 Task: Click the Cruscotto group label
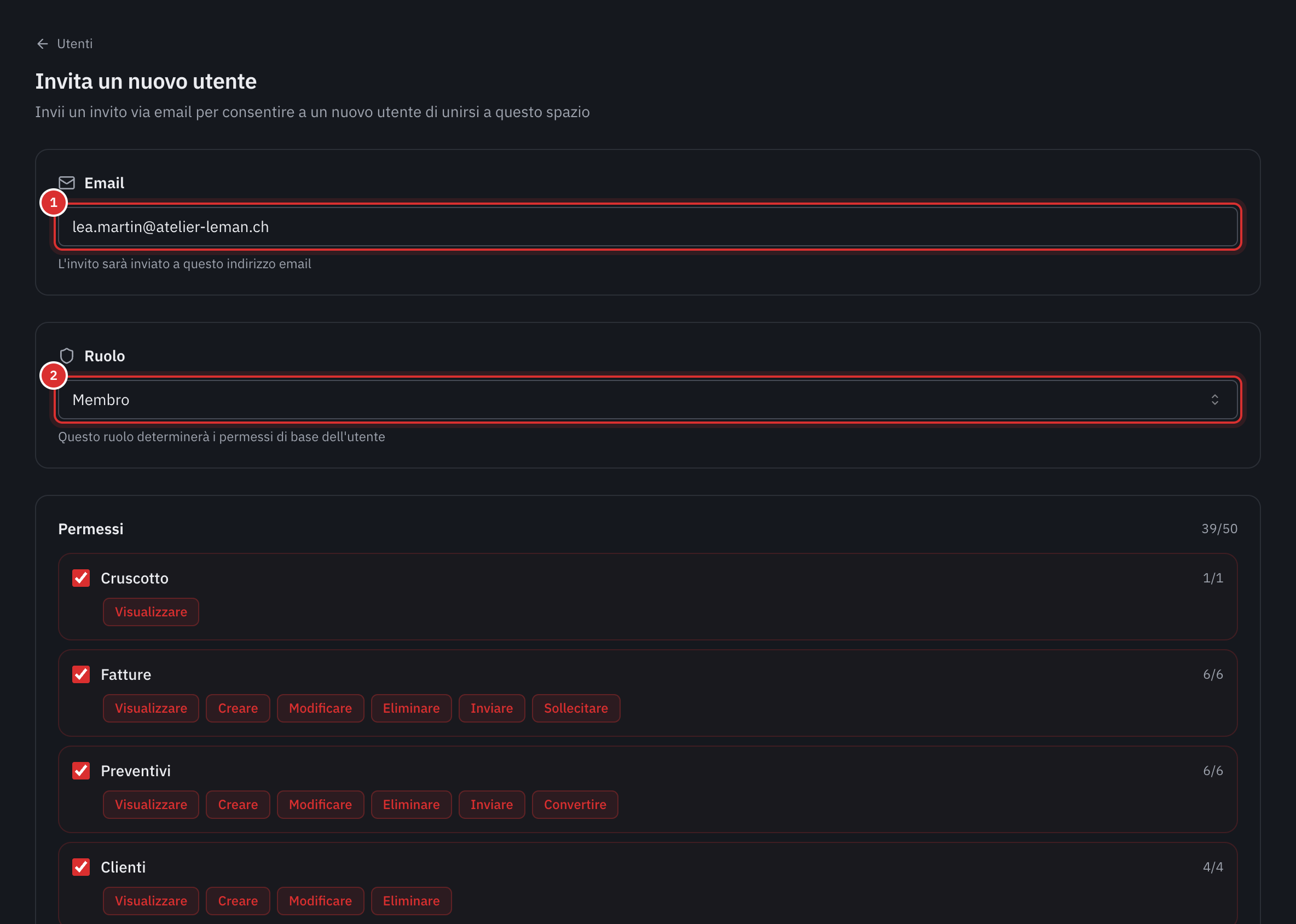pos(134,578)
